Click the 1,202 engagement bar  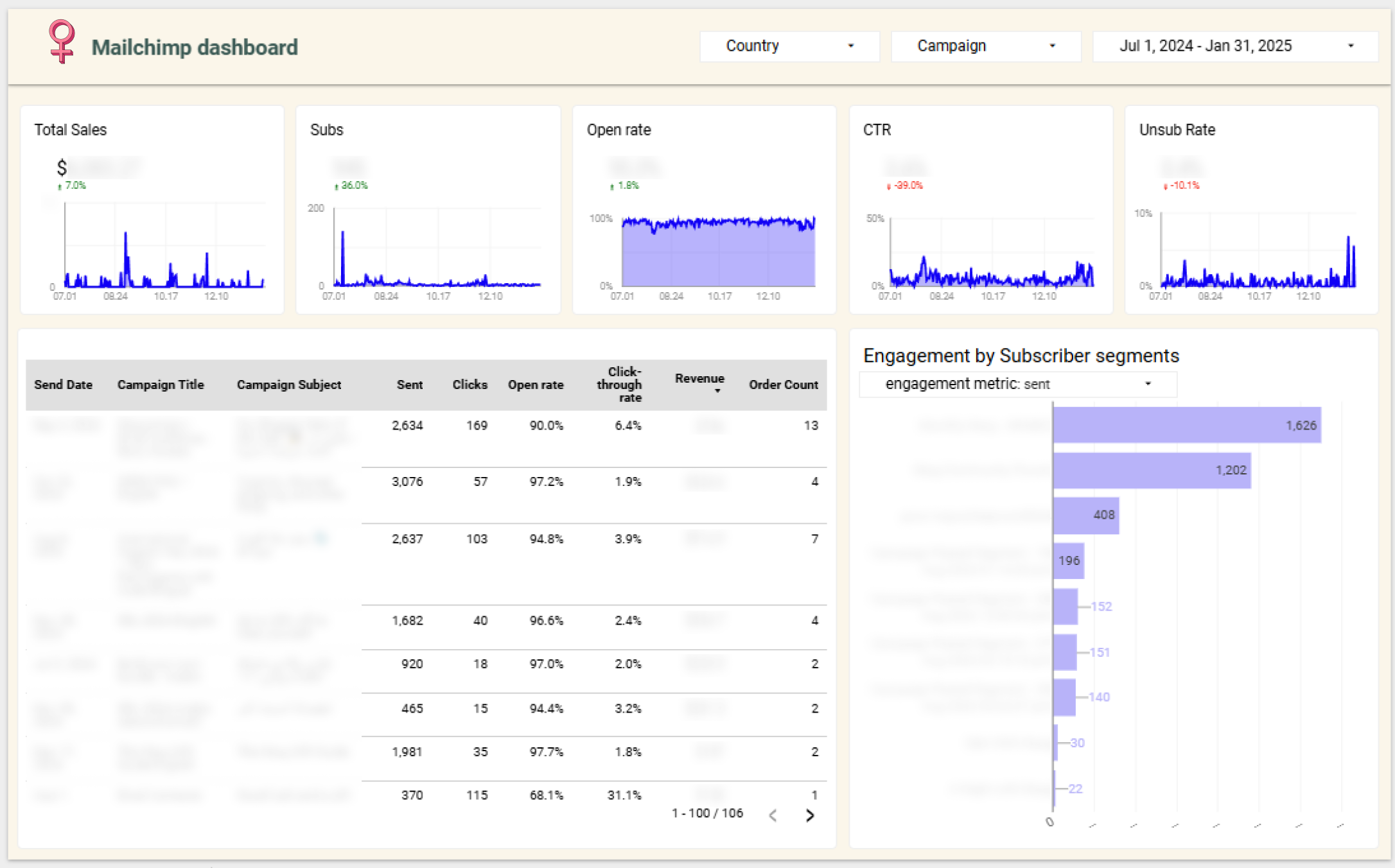pos(1151,470)
